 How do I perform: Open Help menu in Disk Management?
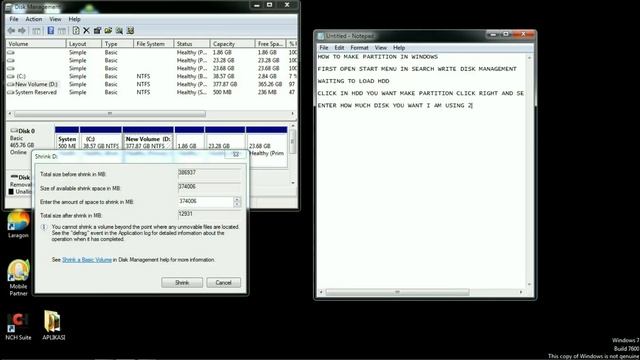click(74, 19)
